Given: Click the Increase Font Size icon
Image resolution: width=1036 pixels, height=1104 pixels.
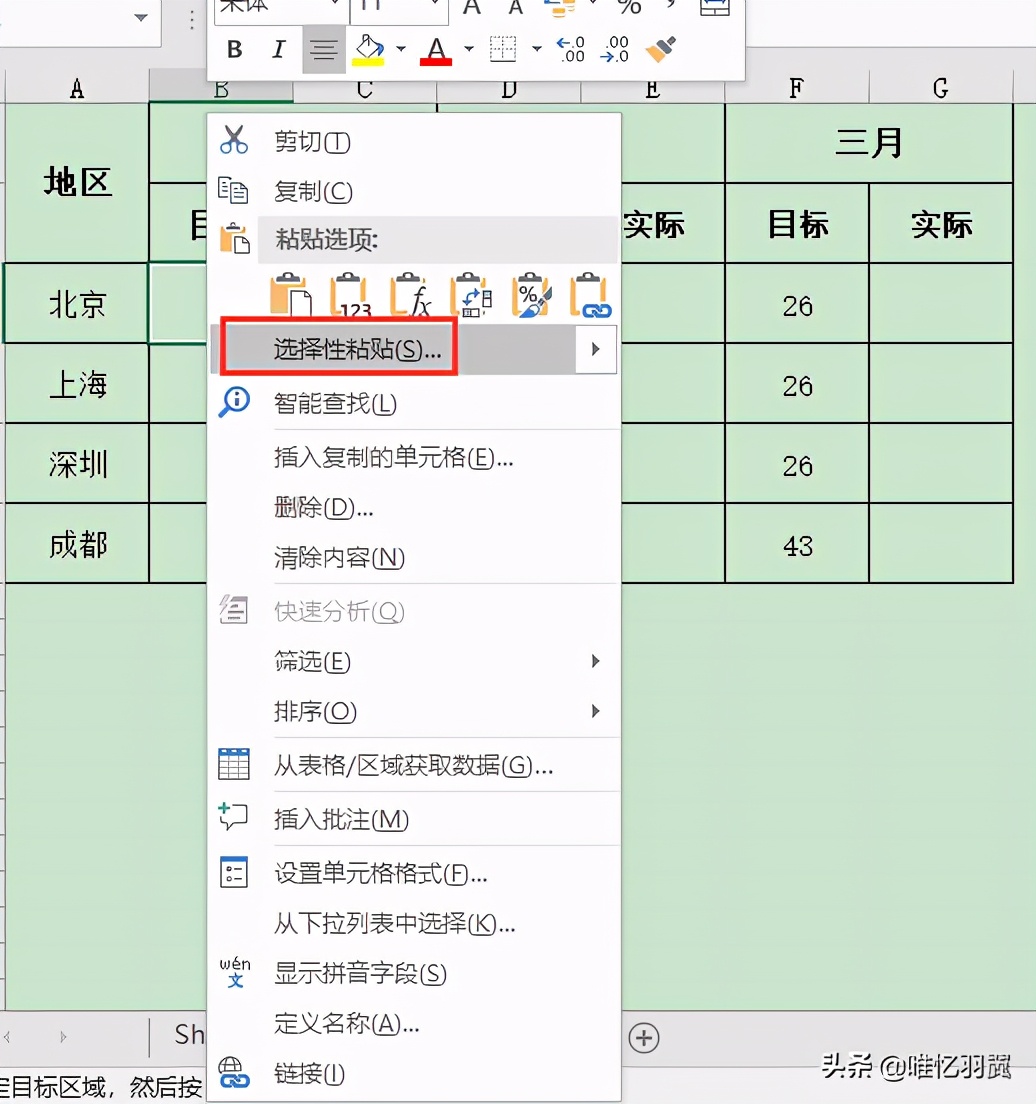Looking at the screenshot, I should tap(470, 8).
